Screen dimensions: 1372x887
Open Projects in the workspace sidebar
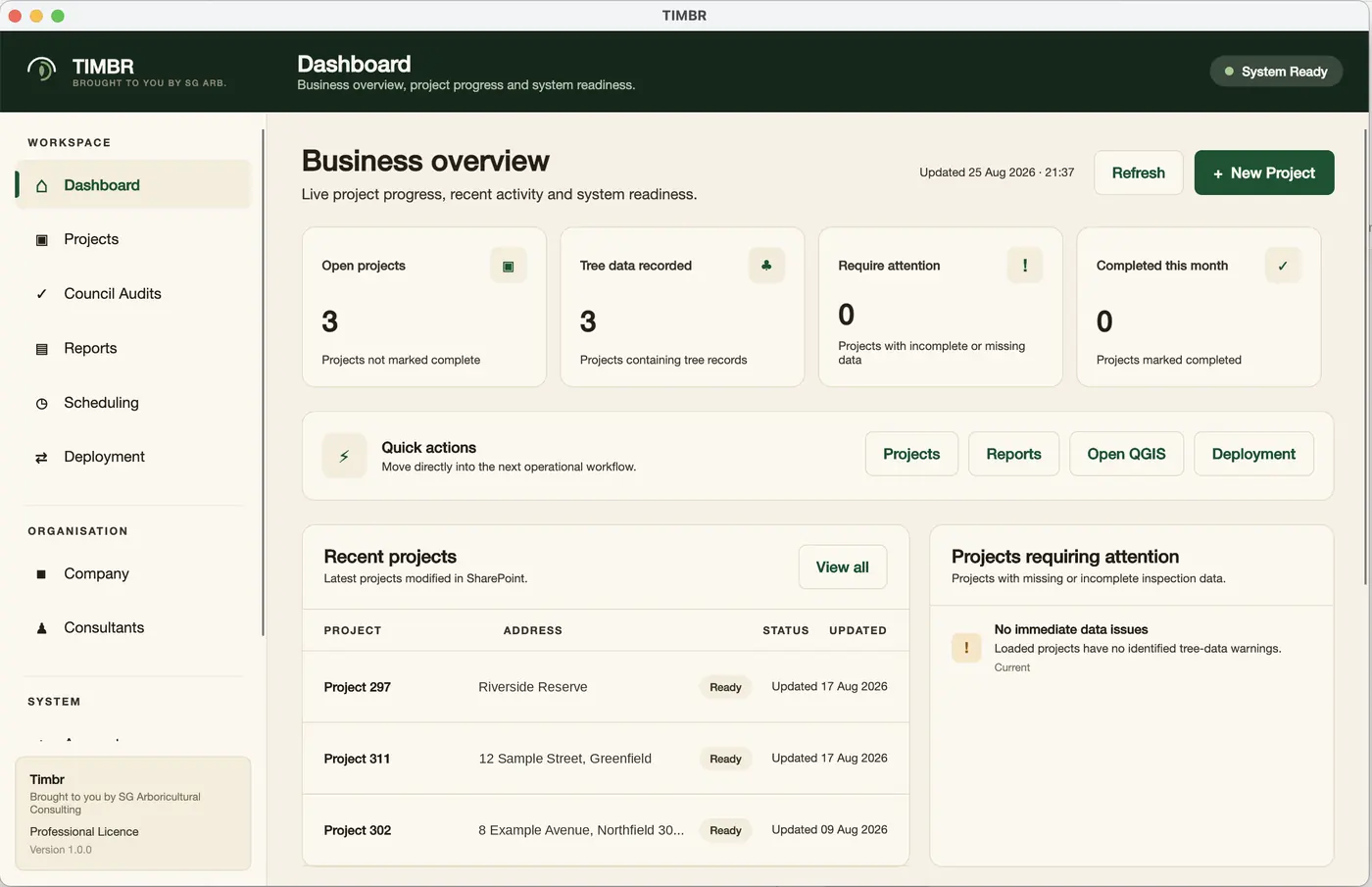pos(133,239)
